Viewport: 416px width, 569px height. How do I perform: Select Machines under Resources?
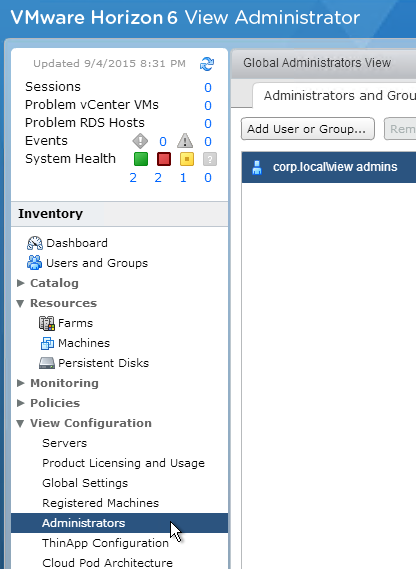pyautogui.click(x=84, y=343)
